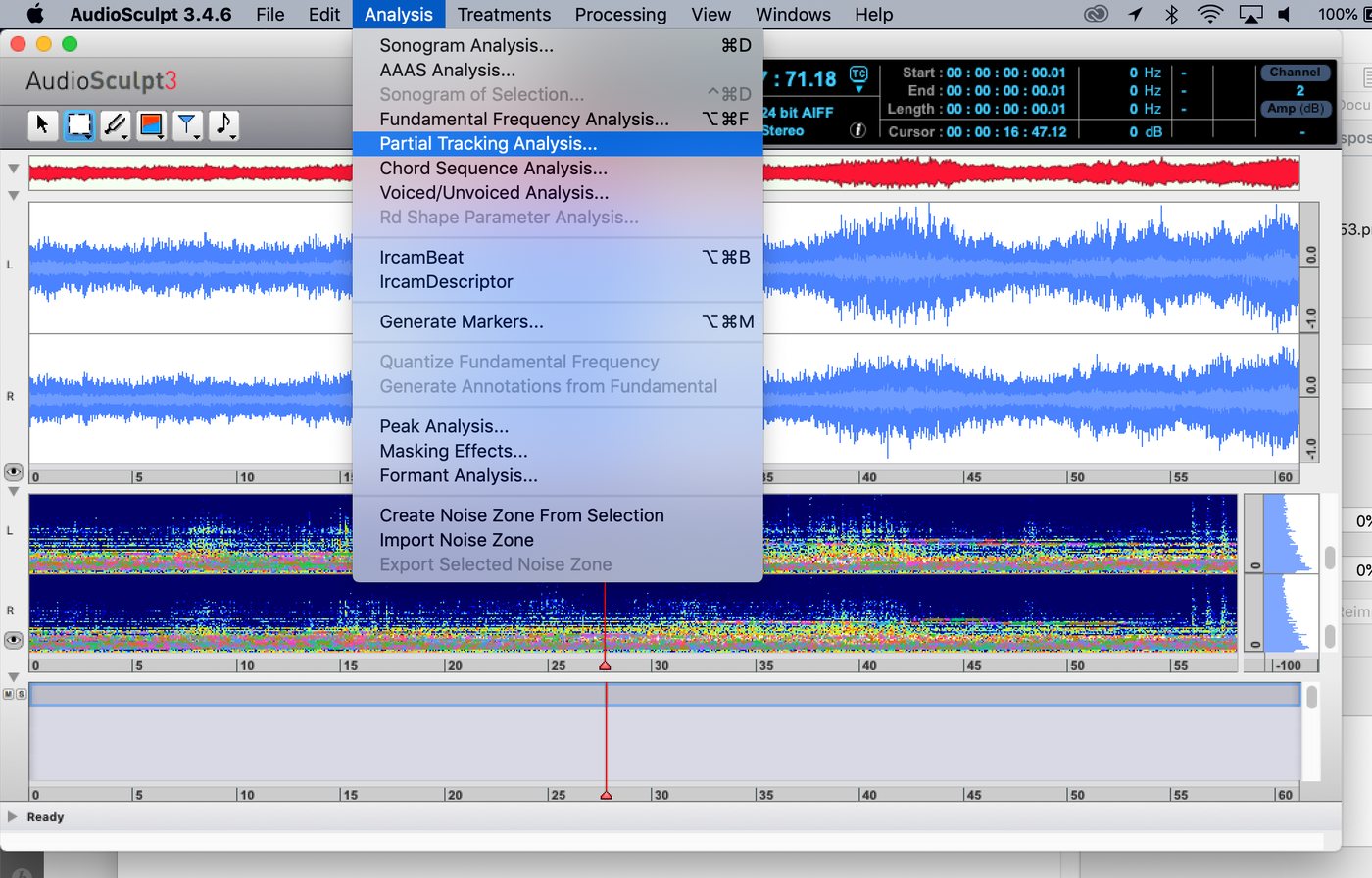Choose Fundamental Frequency Analysis...
Image resolution: width=1372 pixels, height=878 pixels.
pos(558,119)
